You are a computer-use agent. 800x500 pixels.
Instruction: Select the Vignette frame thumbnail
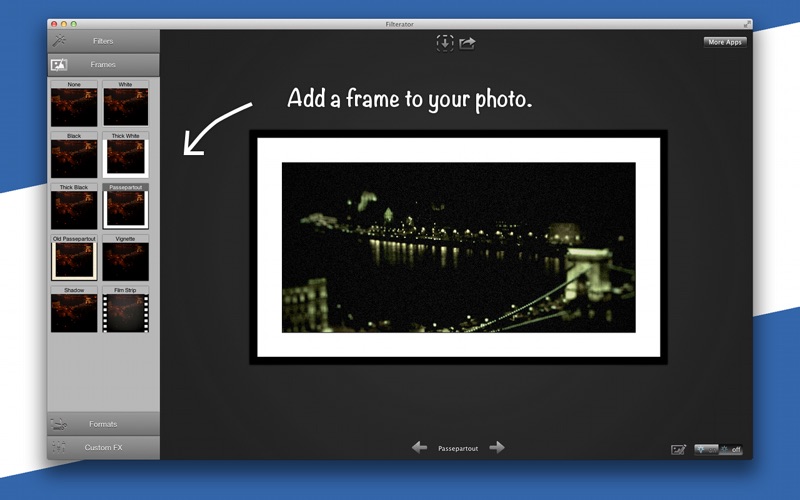point(126,258)
